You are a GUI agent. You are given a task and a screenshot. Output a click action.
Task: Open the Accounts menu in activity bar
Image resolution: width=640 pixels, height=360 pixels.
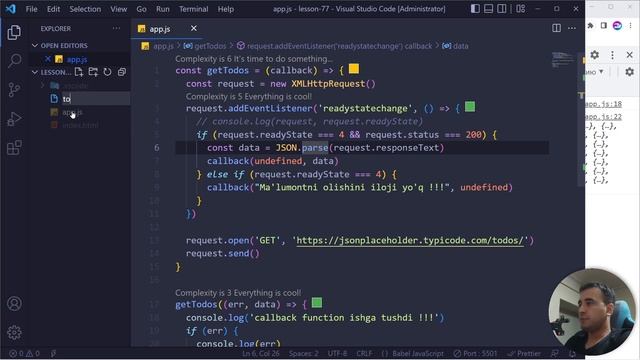14,304
